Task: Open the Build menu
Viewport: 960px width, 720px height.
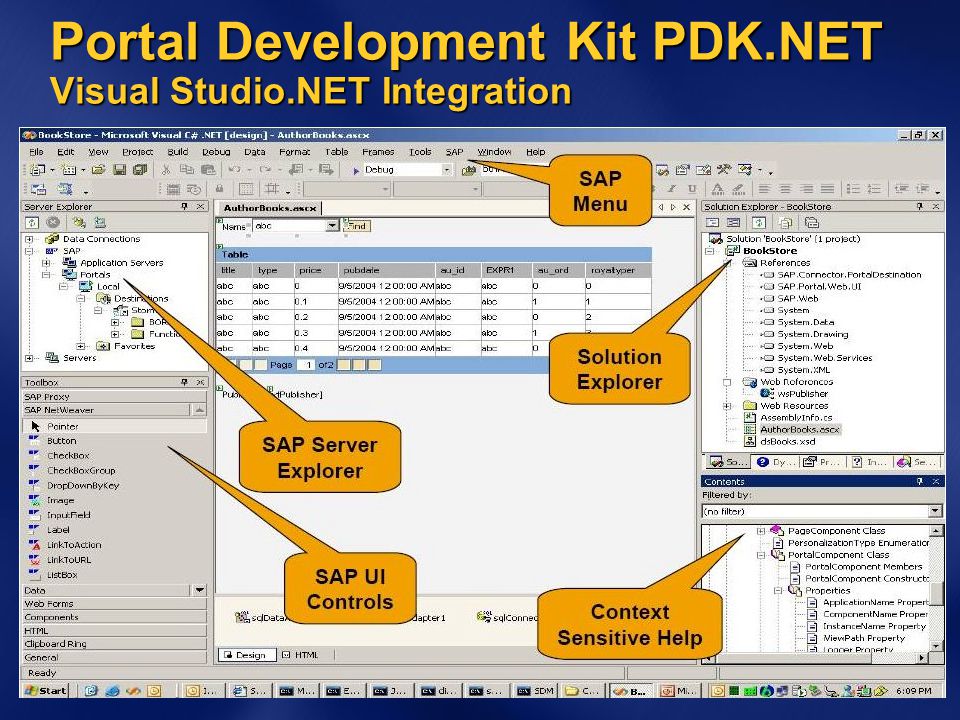Action: [178, 152]
